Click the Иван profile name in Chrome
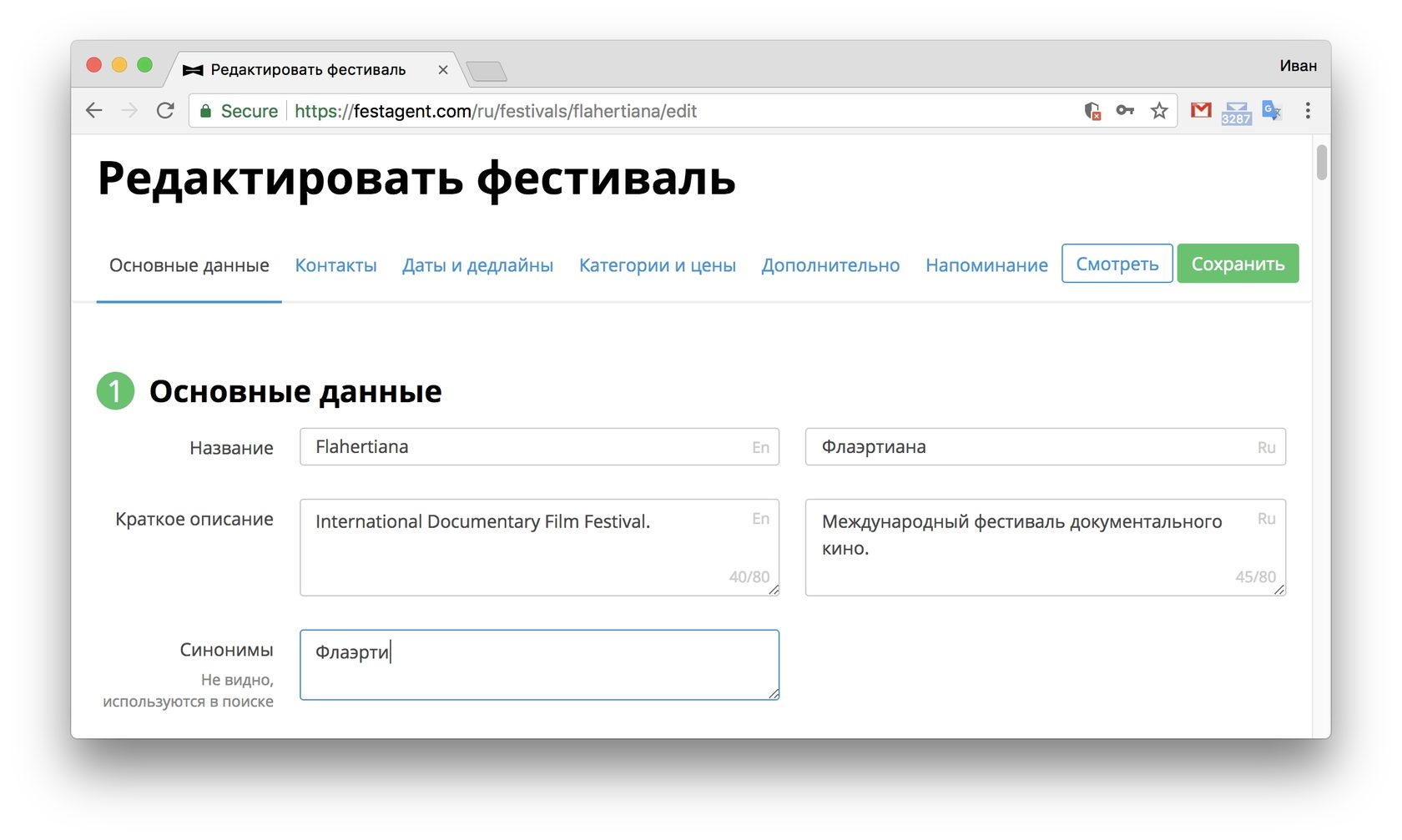The image size is (1402, 840). point(1298,66)
